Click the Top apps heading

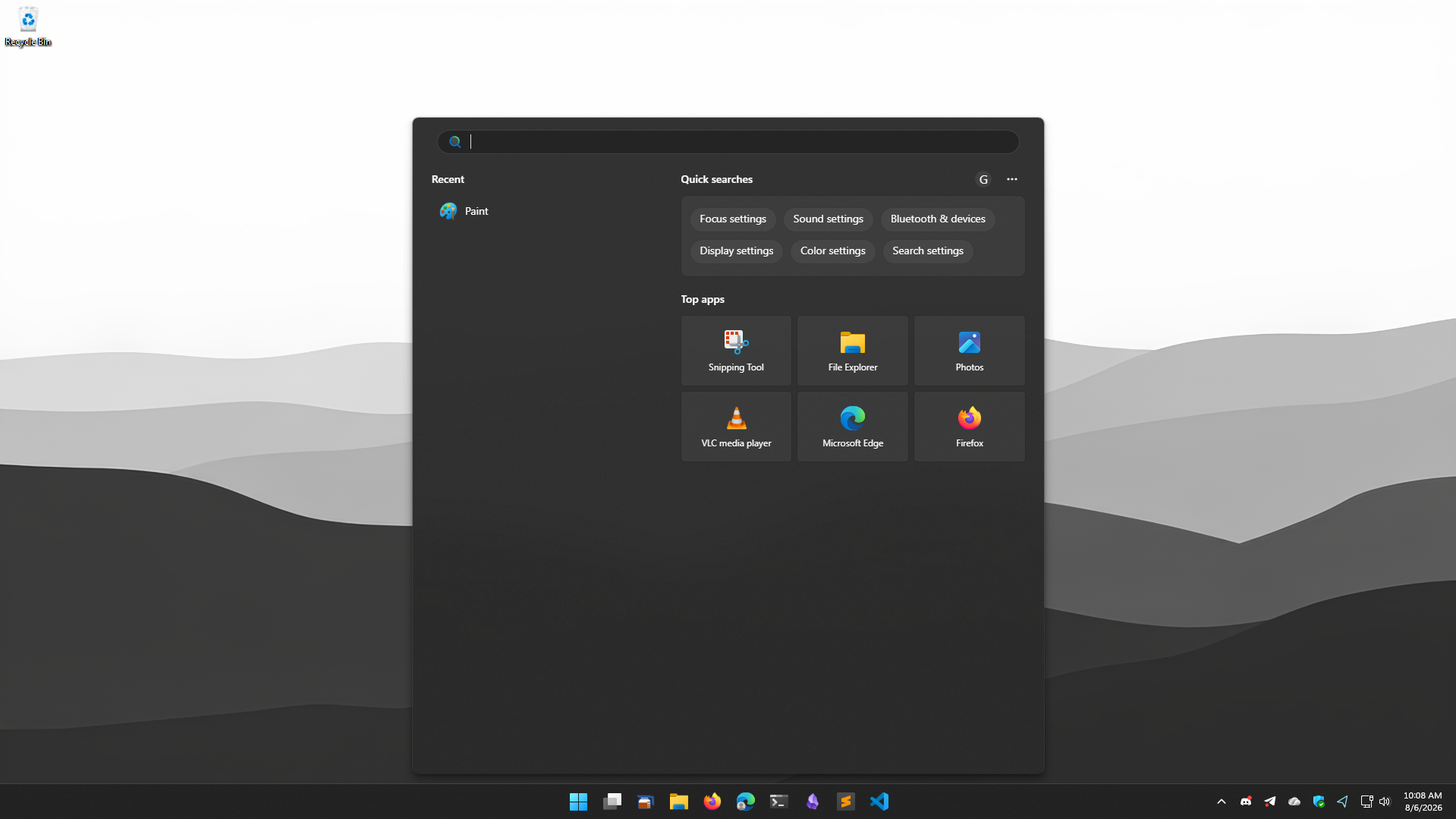(x=703, y=299)
